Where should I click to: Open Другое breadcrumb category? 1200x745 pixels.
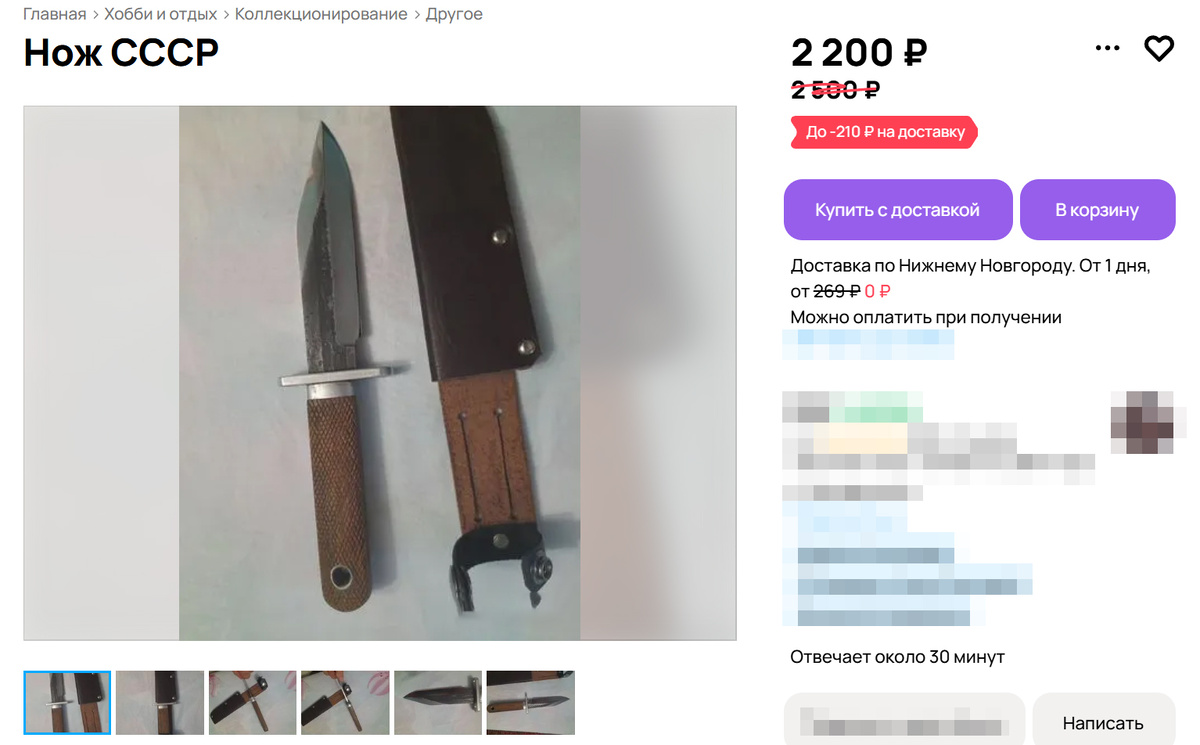tap(454, 14)
